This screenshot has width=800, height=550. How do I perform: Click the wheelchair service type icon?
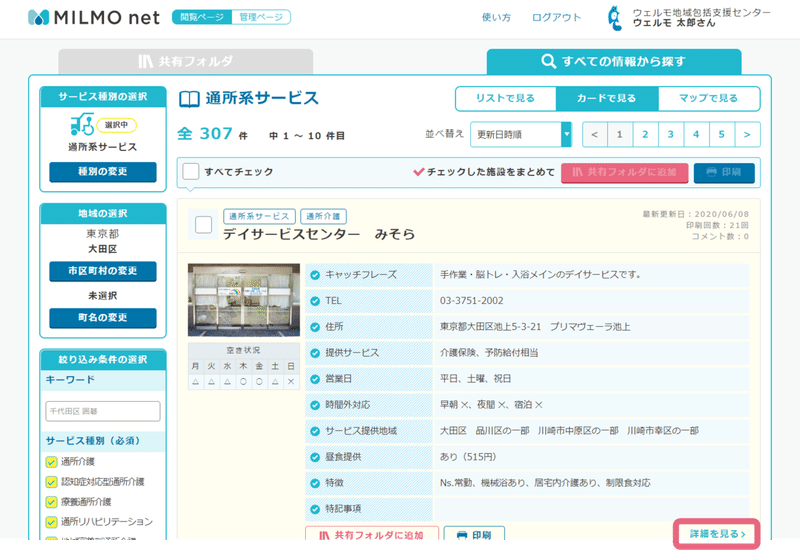82,125
